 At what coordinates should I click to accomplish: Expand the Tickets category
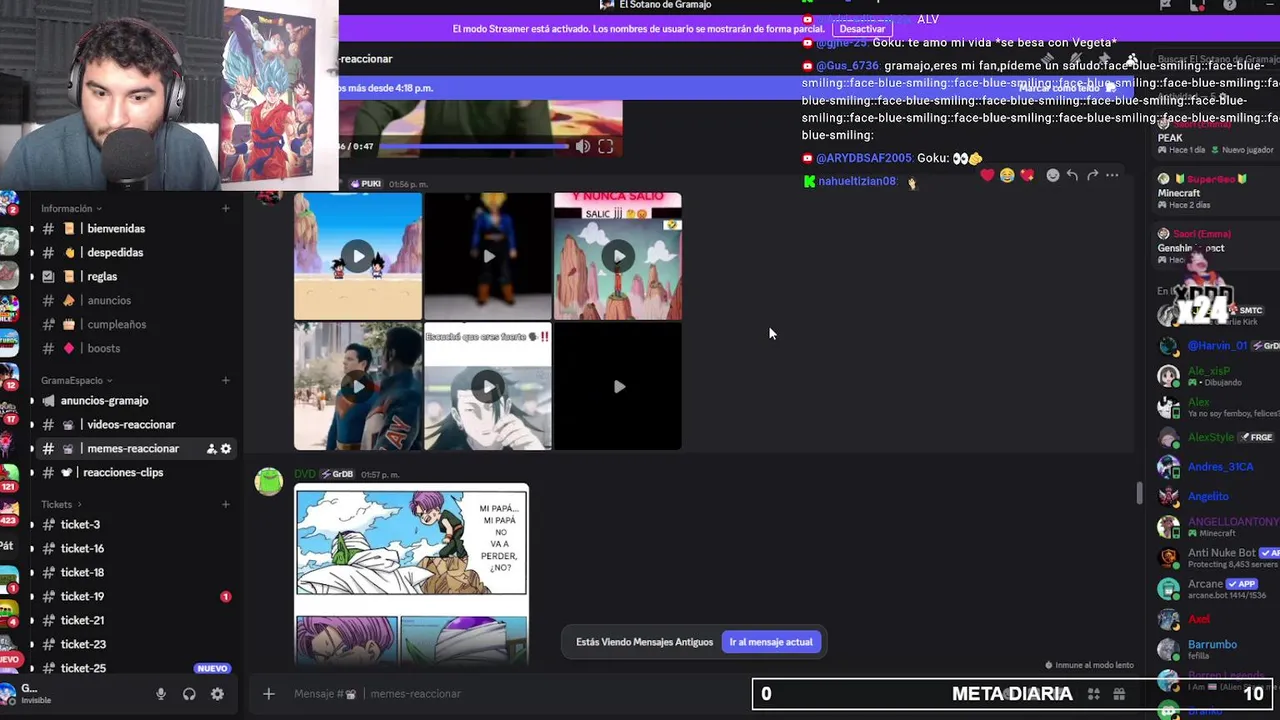[x=61, y=505]
